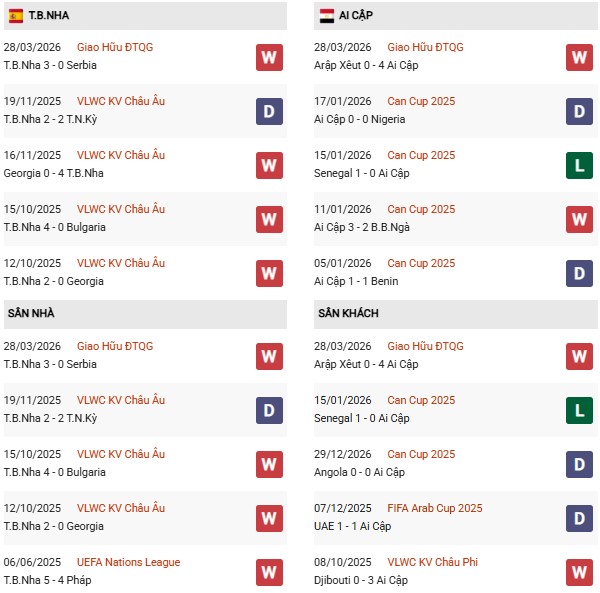
Task: Click D badge for UAE 1-1 Ai Cập
Action: (x=580, y=517)
